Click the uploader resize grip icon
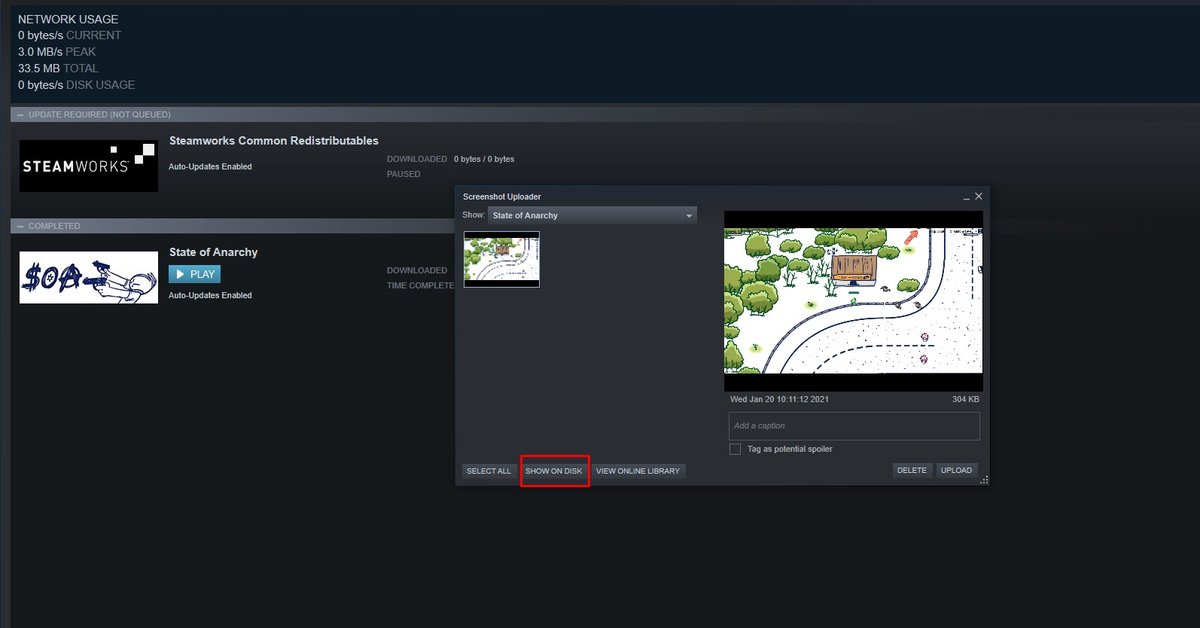Viewport: 1200px width, 628px height. (x=984, y=481)
